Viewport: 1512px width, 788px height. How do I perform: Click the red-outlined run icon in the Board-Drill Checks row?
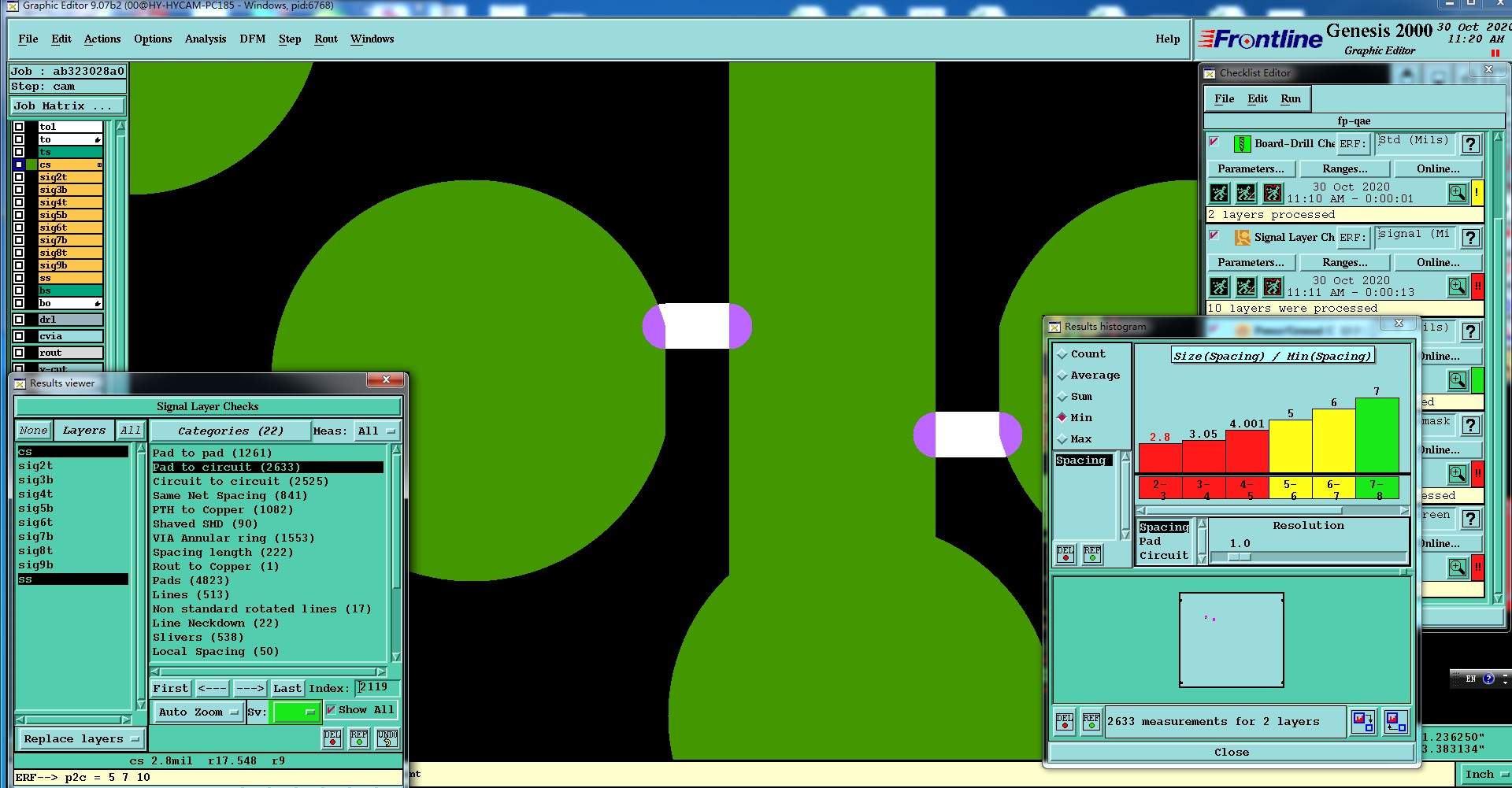1273,193
